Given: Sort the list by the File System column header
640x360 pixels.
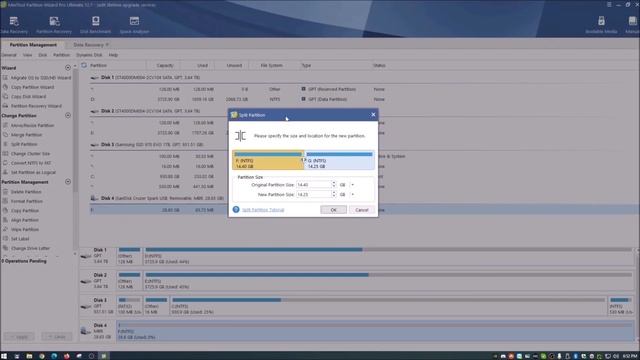Looking at the screenshot, I should (271, 65).
